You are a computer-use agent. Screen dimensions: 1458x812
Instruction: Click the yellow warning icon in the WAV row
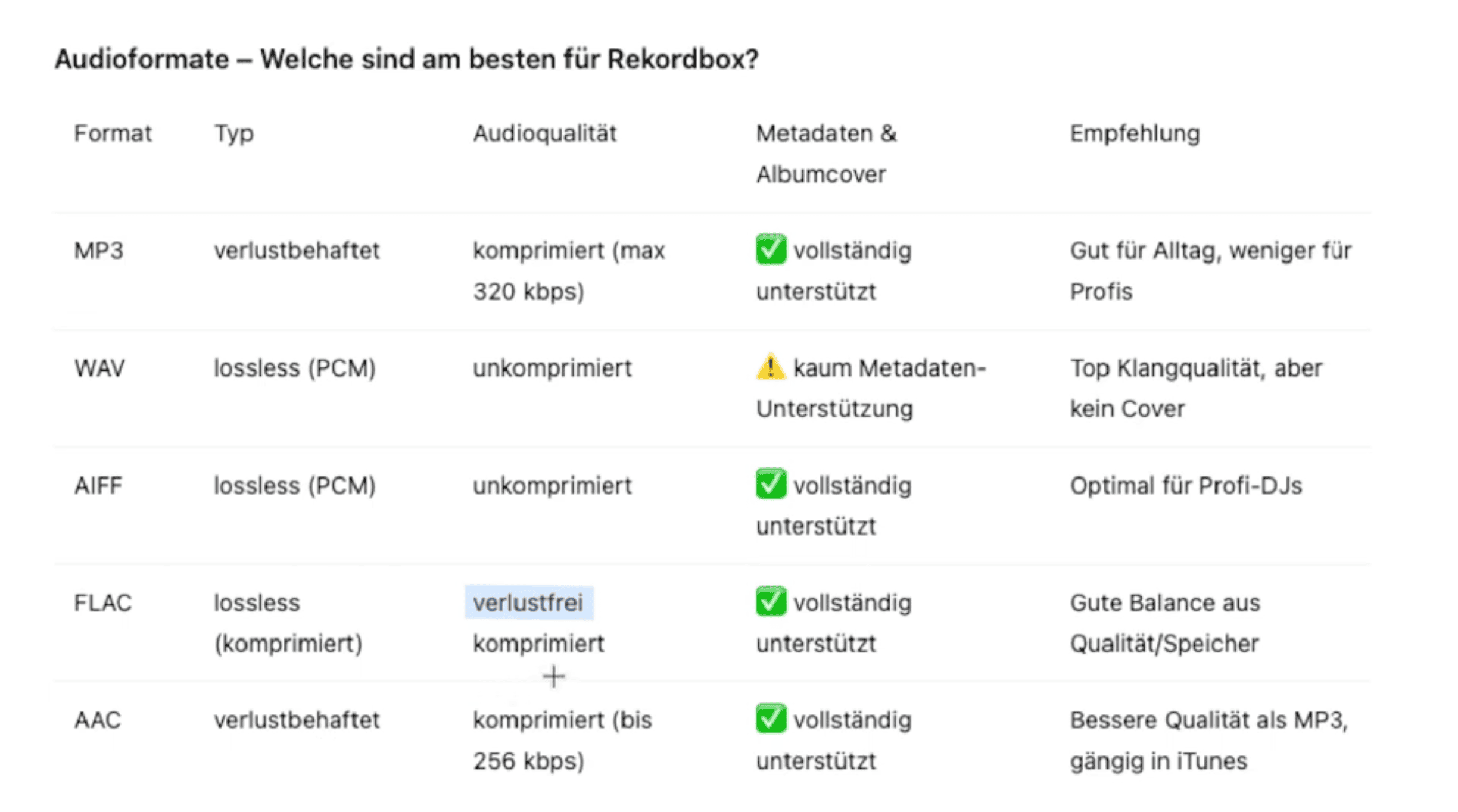[770, 367]
